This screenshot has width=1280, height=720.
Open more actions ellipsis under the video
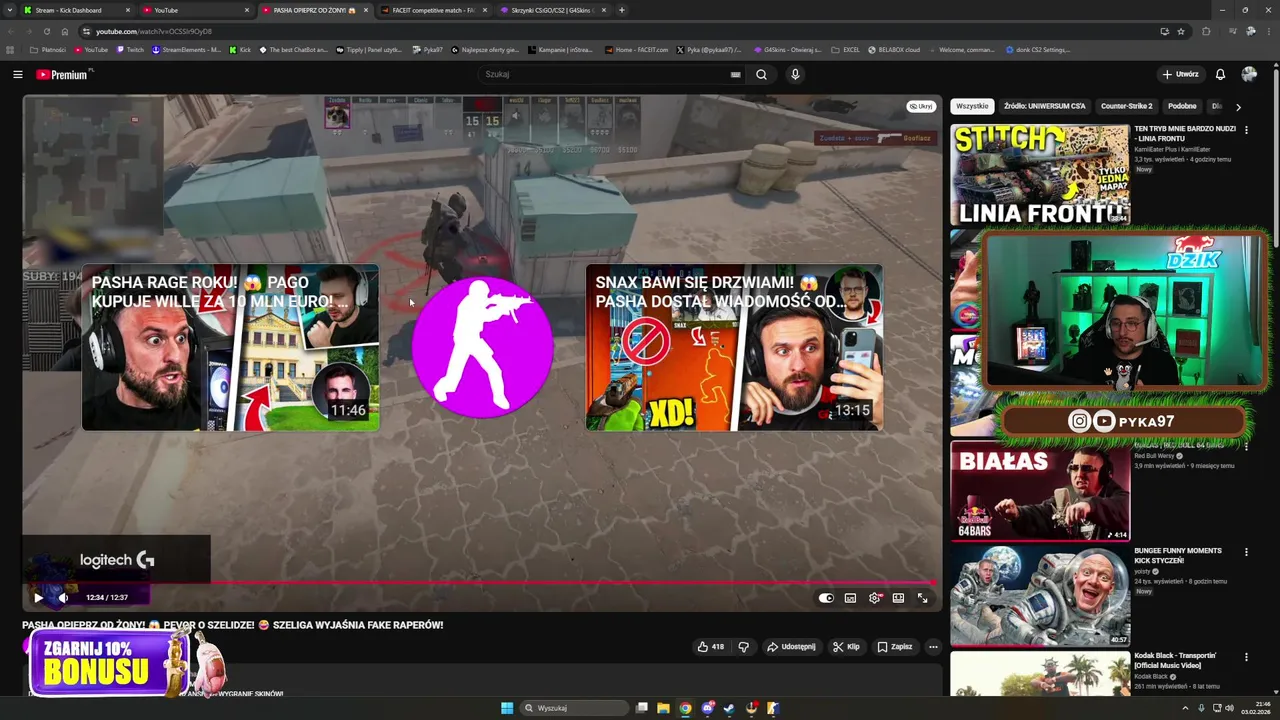pyautogui.click(x=933, y=647)
